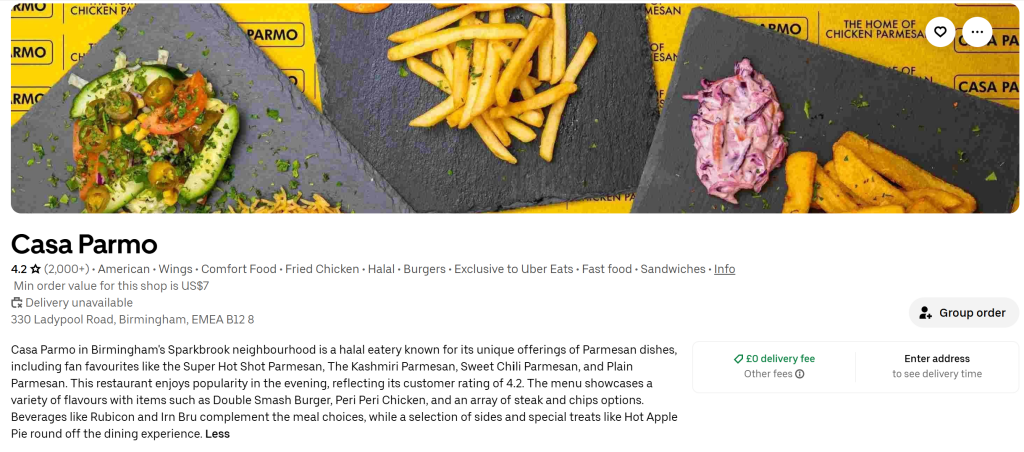The width and height of the screenshot is (1024, 452).
Task: Click the (2,000+) ratings count
Action: click(67, 269)
